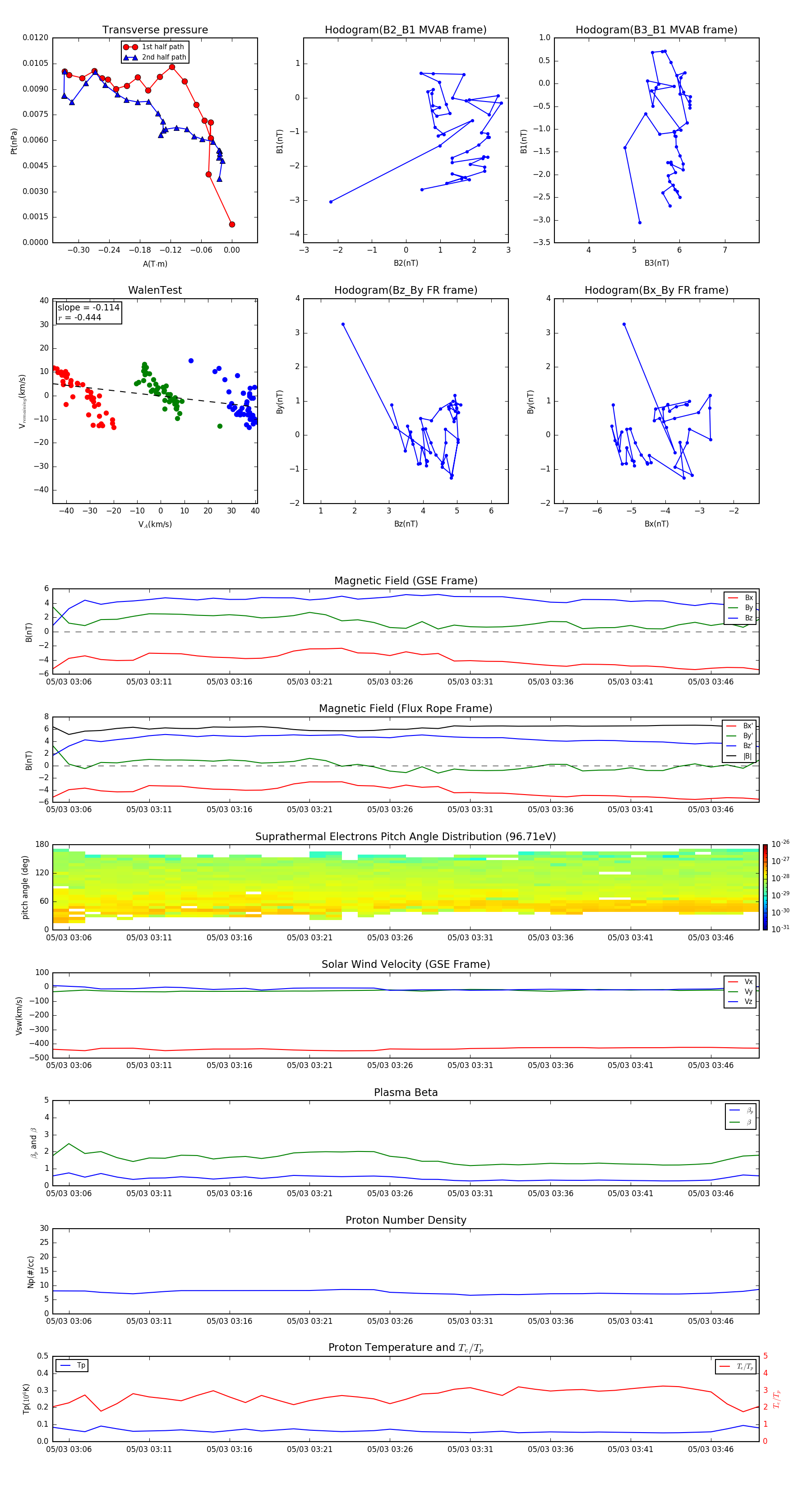Click 05/03 03:46 tick under Plasma Beta plot

pyautogui.click(x=710, y=1193)
